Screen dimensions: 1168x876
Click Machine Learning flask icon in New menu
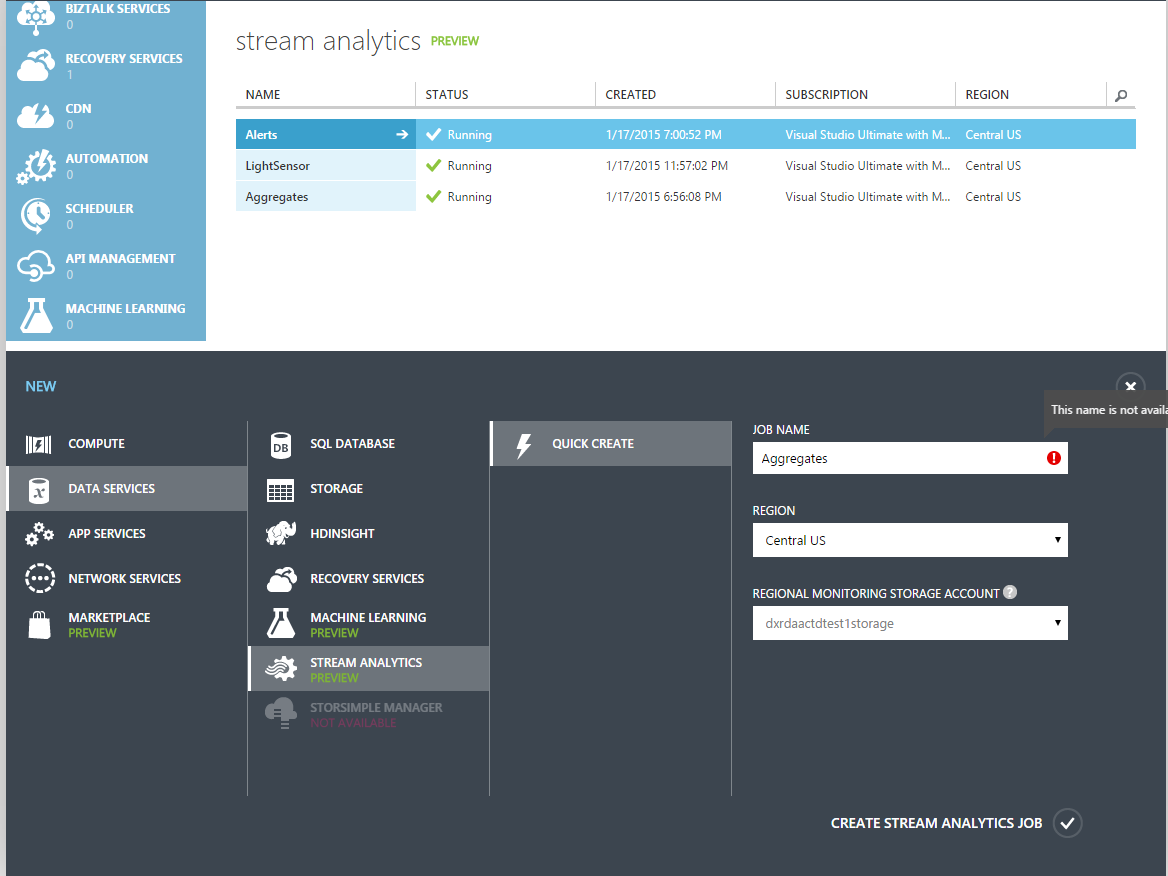[281, 623]
